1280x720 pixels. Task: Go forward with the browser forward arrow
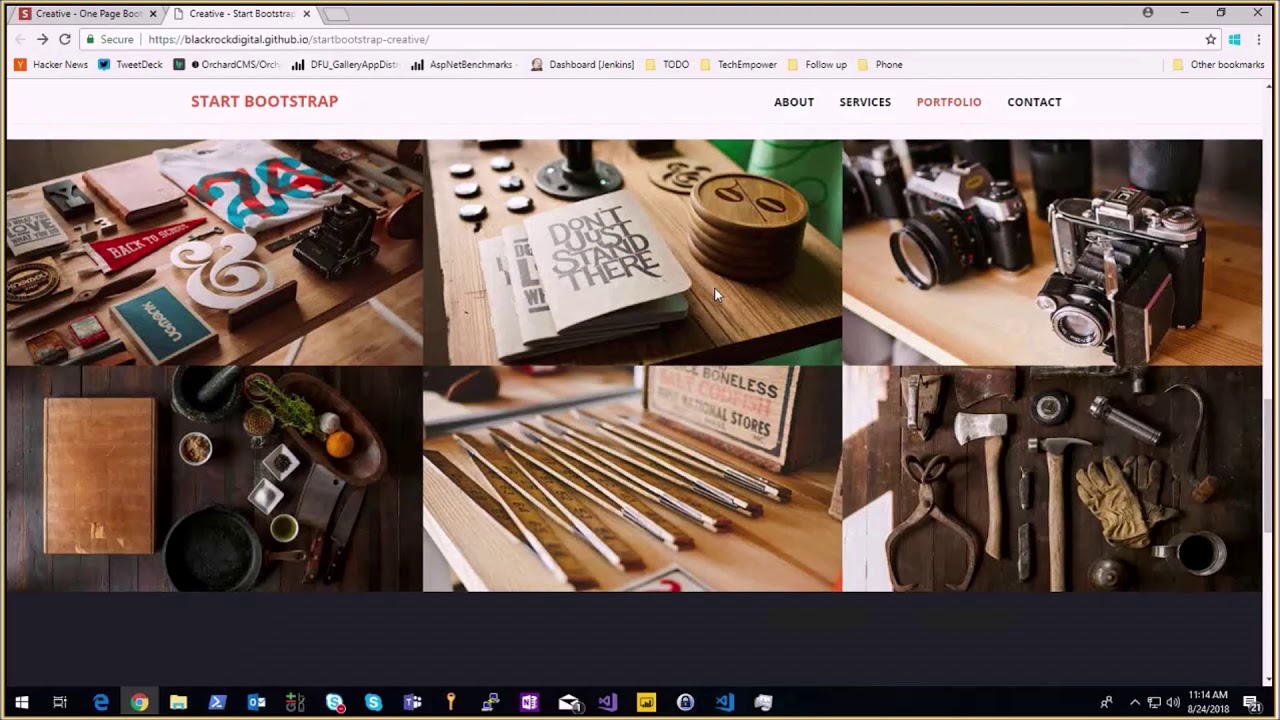click(x=42, y=39)
